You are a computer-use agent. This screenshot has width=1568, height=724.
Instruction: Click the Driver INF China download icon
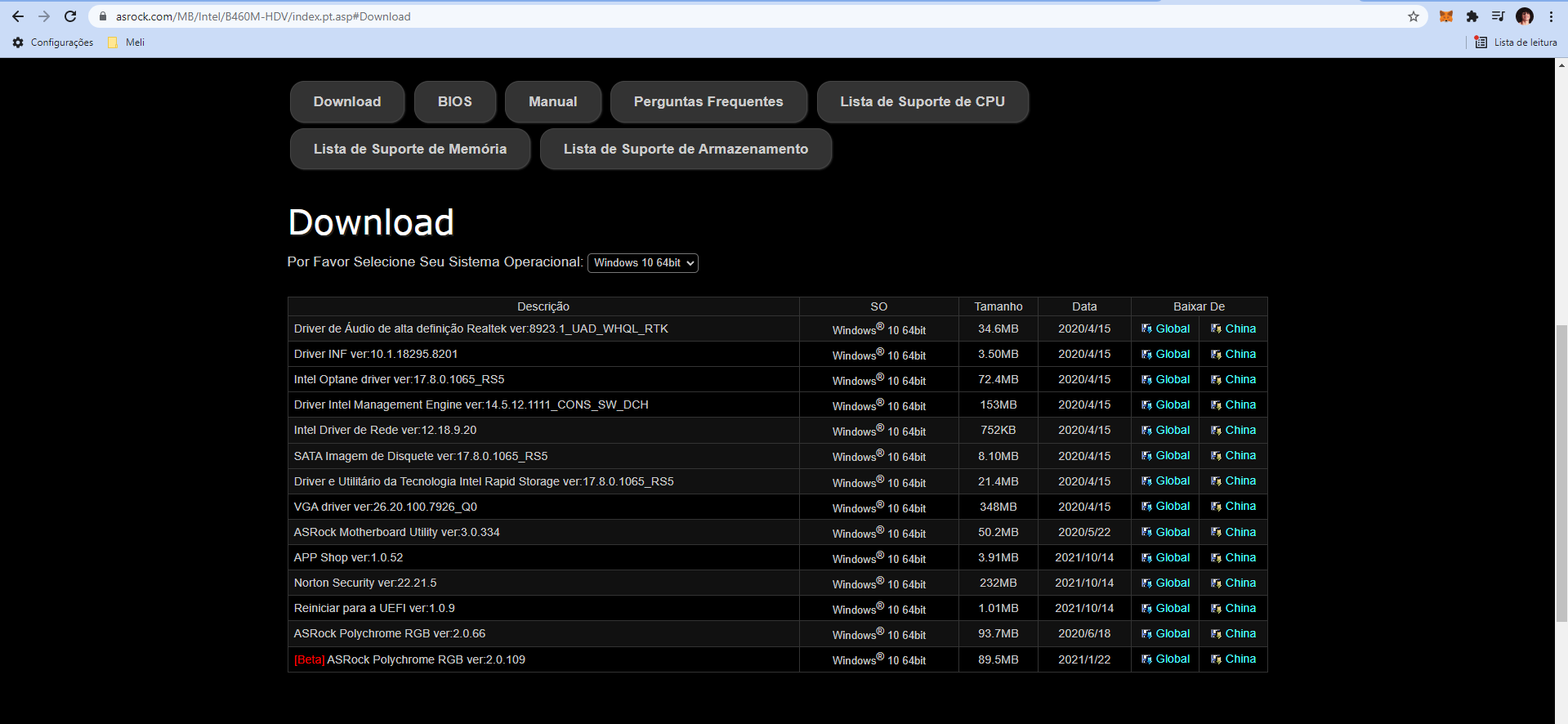click(1216, 355)
